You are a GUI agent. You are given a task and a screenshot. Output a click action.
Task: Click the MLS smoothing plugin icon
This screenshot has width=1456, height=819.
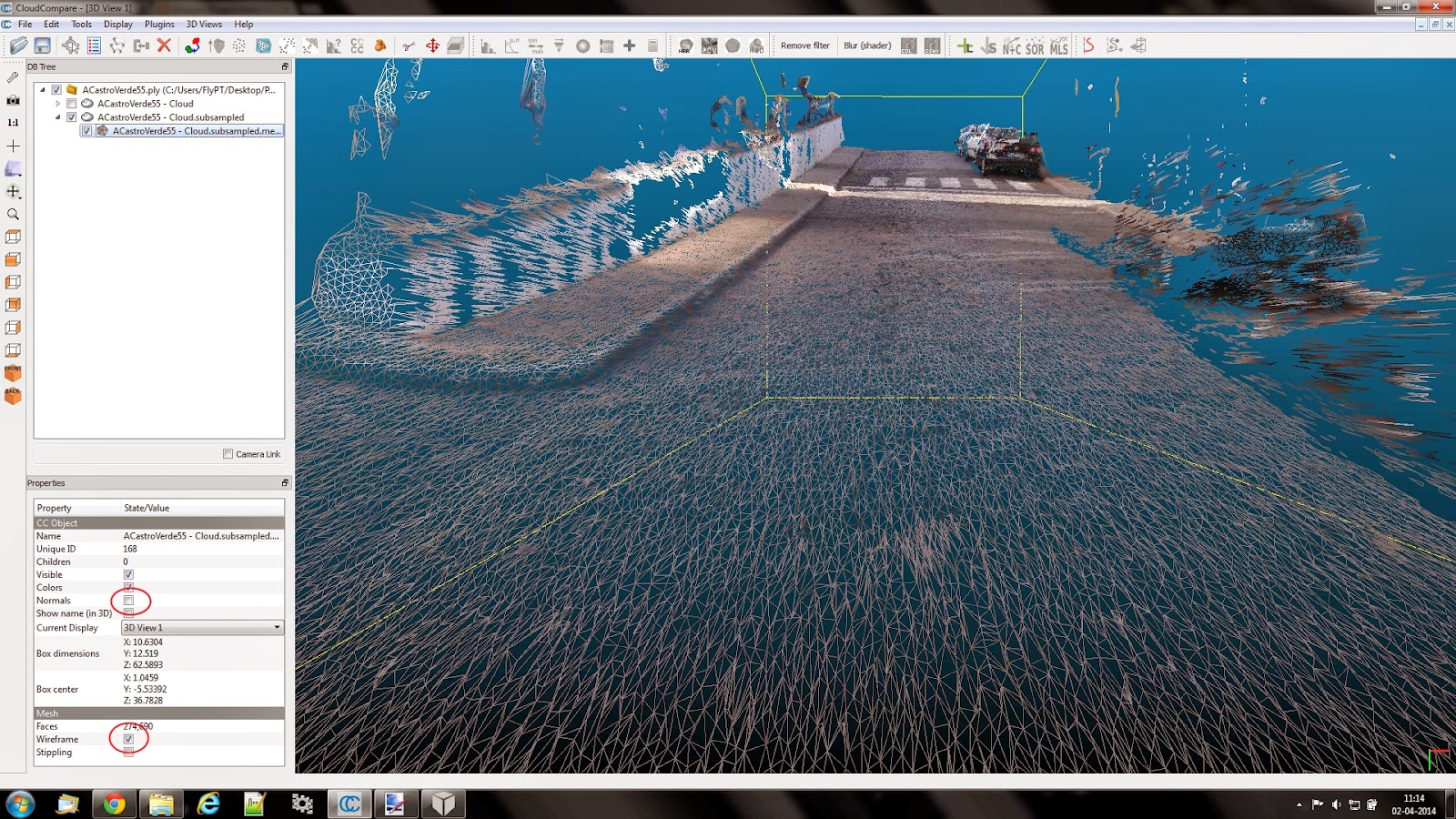pos(1059,46)
